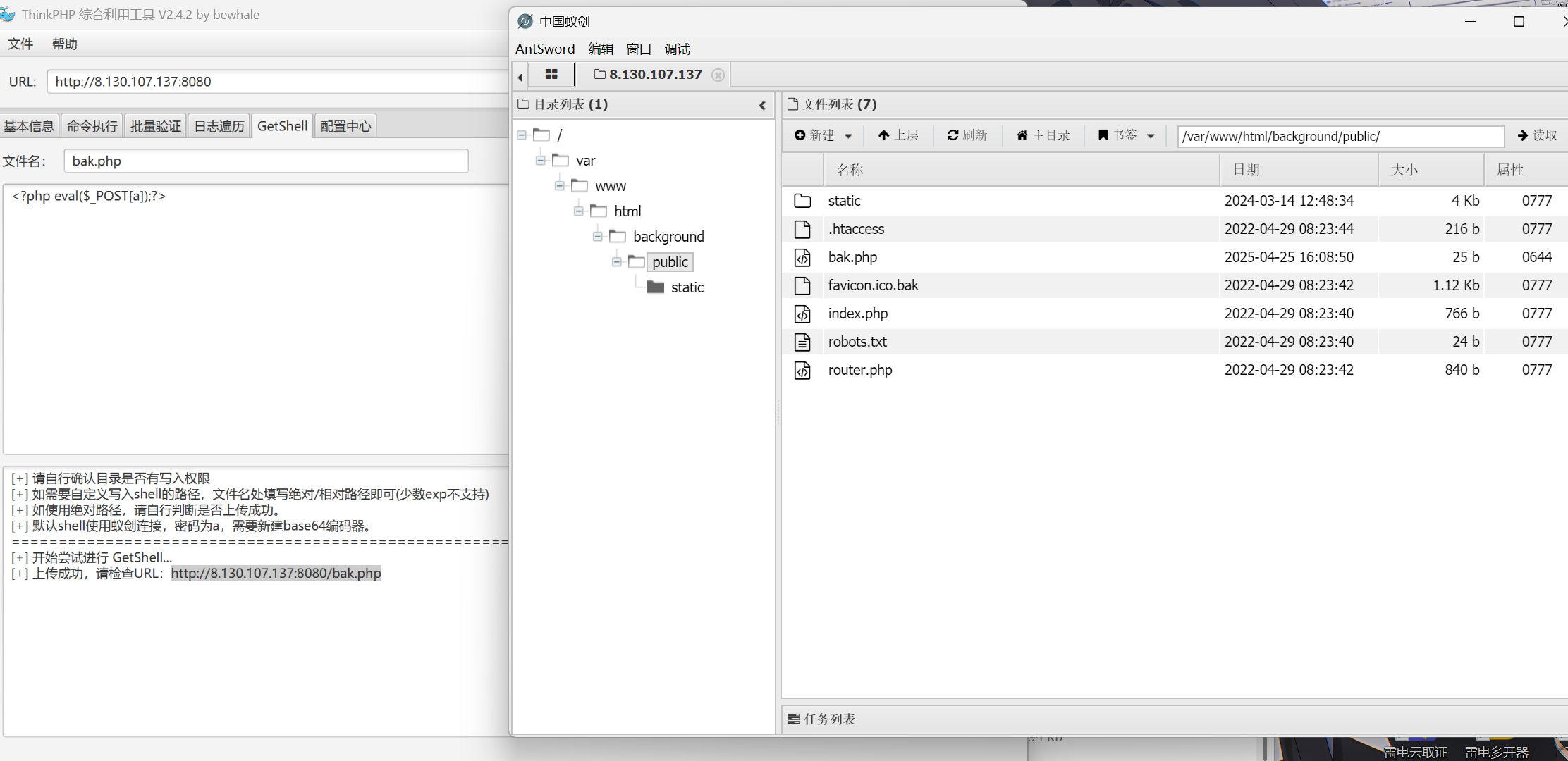Image resolution: width=1568 pixels, height=761 pixels.
Task: Select the static folder in directory tree
Action: (687, 287)
